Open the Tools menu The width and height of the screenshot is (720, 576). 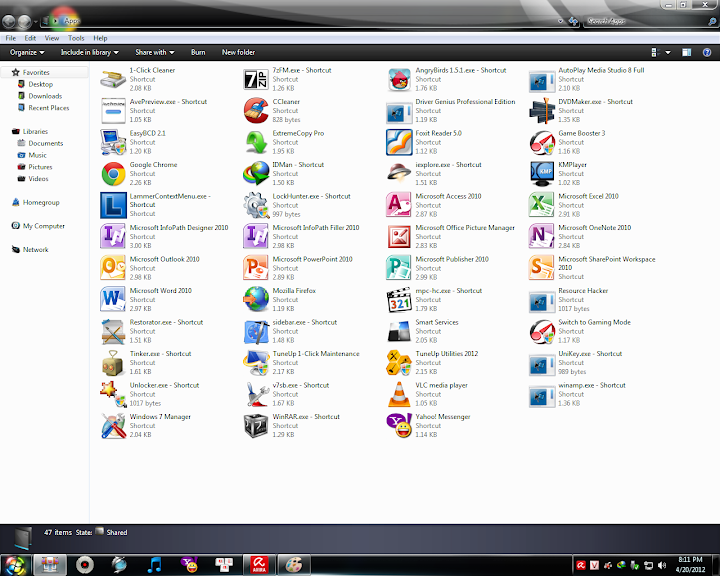pos(76,38)
